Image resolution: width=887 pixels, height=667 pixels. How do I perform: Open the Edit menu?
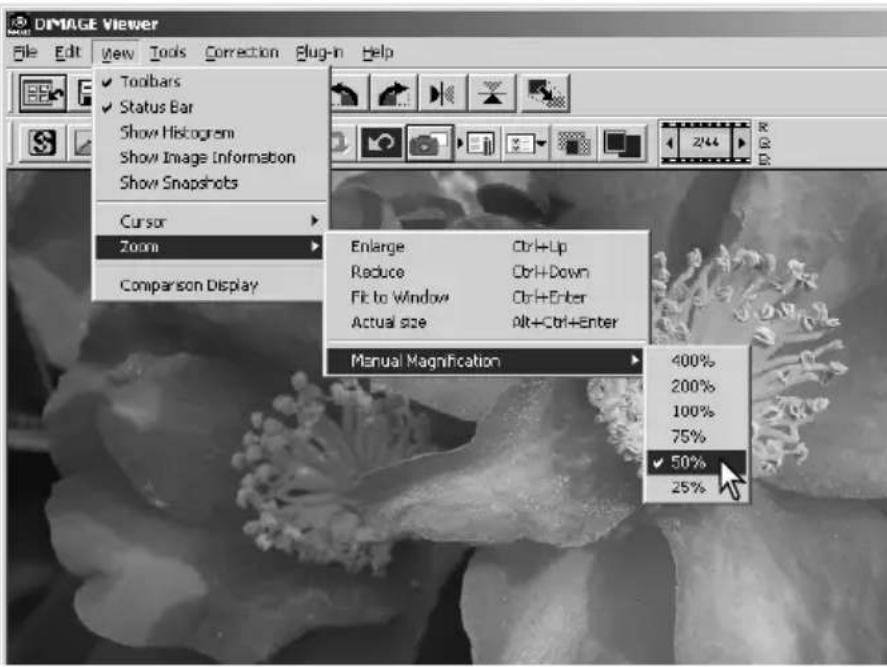point(67,53)
